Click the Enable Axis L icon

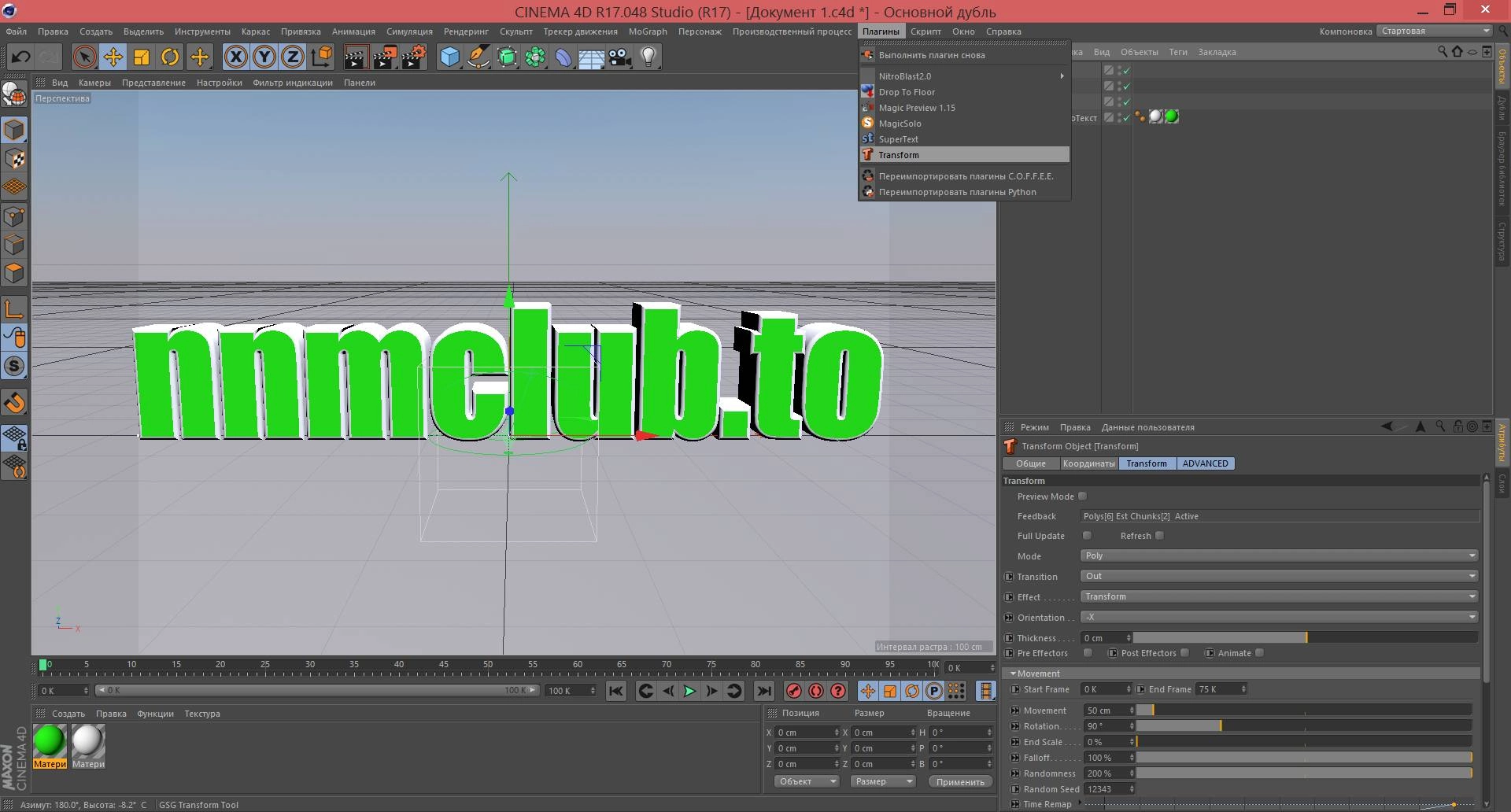(15, 309)
